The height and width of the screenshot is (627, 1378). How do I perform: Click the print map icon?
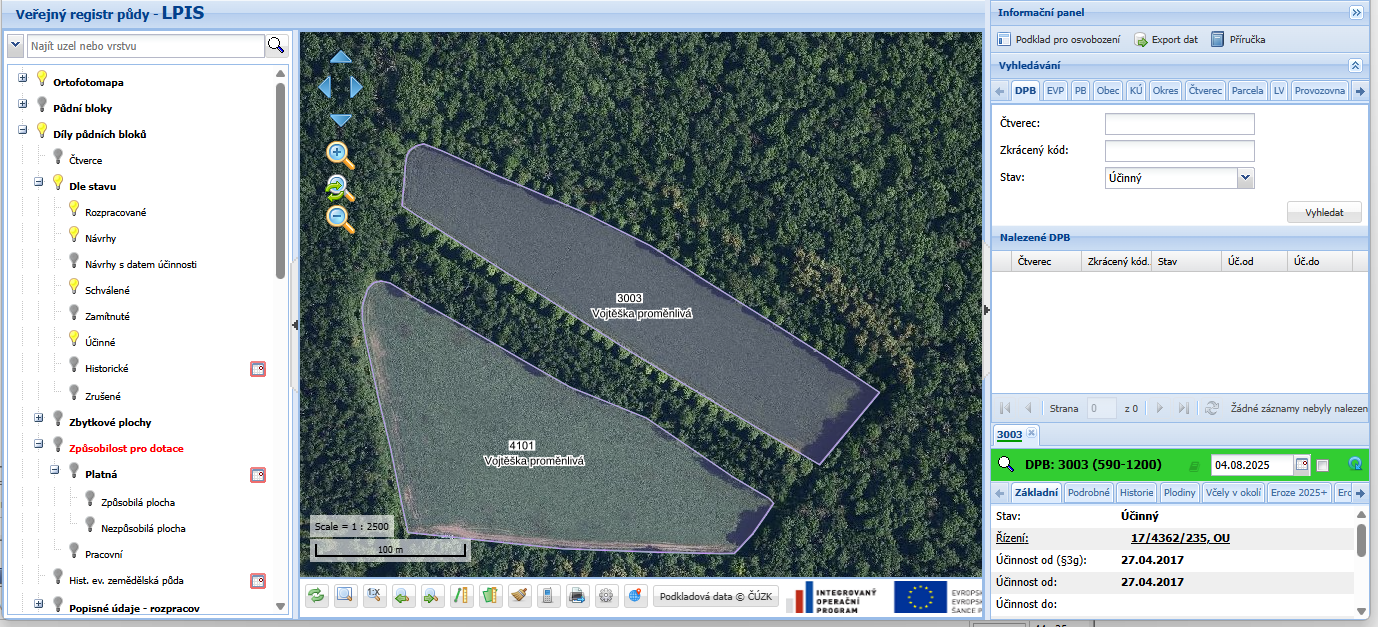coord(577,597)
